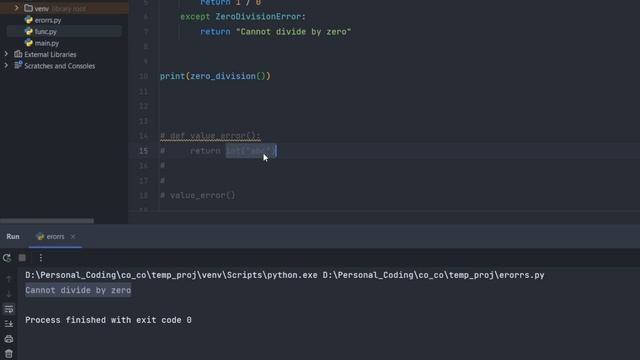
Task: Jump down the stack trace arrow
Action: (9, 294)
